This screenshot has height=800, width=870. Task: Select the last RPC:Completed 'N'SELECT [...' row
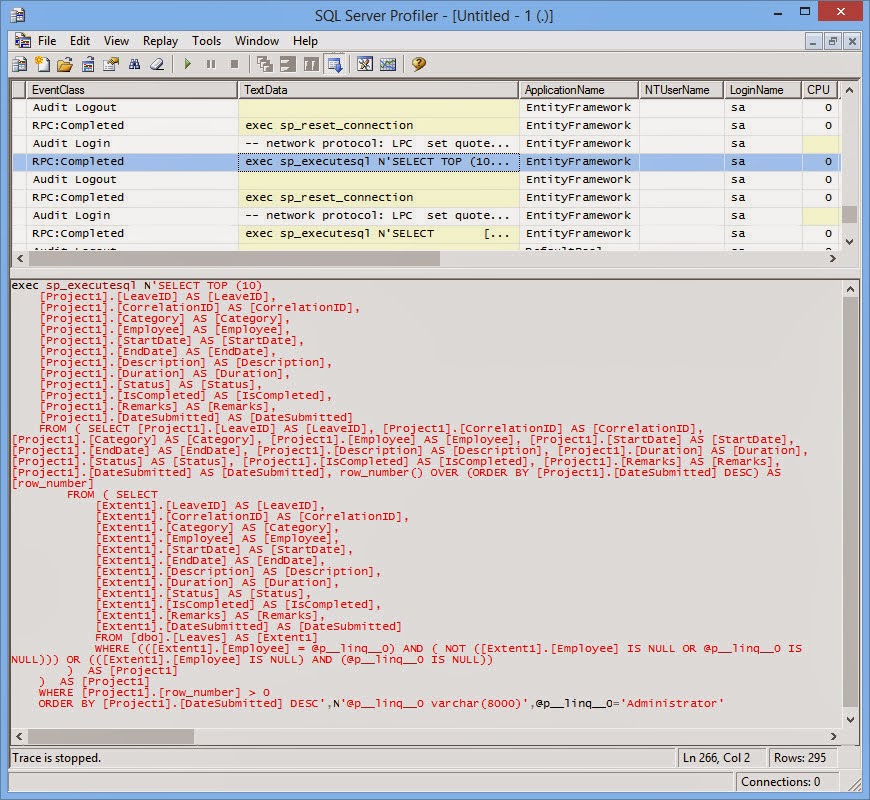click(426, 234)
